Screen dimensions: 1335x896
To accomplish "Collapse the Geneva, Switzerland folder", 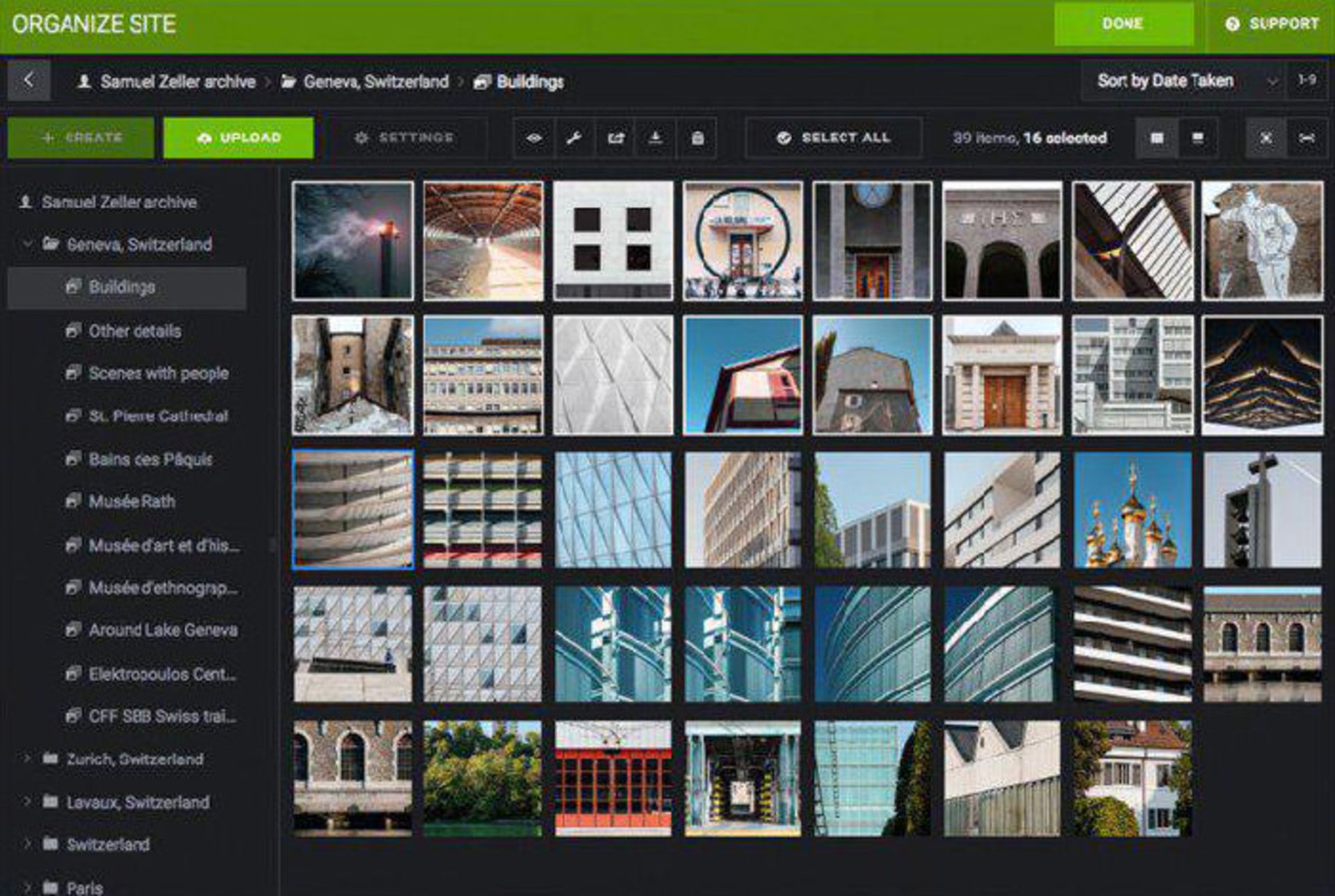I will 27,244.
